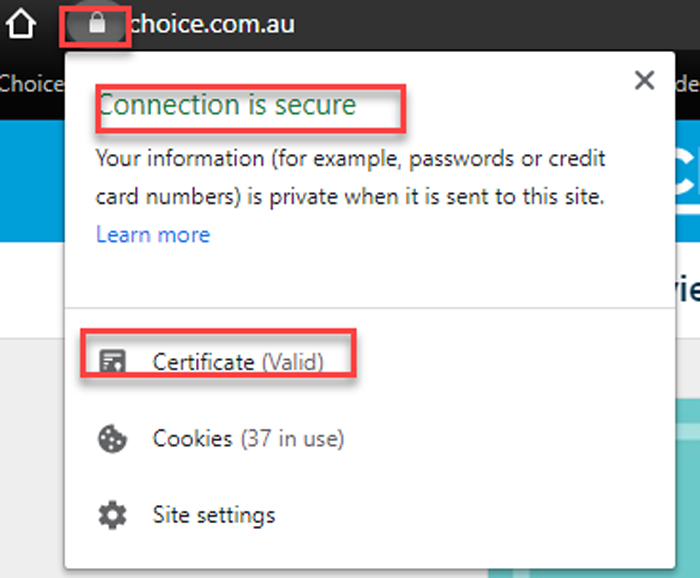
Task: Click the partially visible bookmark at far right
Action: tap(688, 84)
